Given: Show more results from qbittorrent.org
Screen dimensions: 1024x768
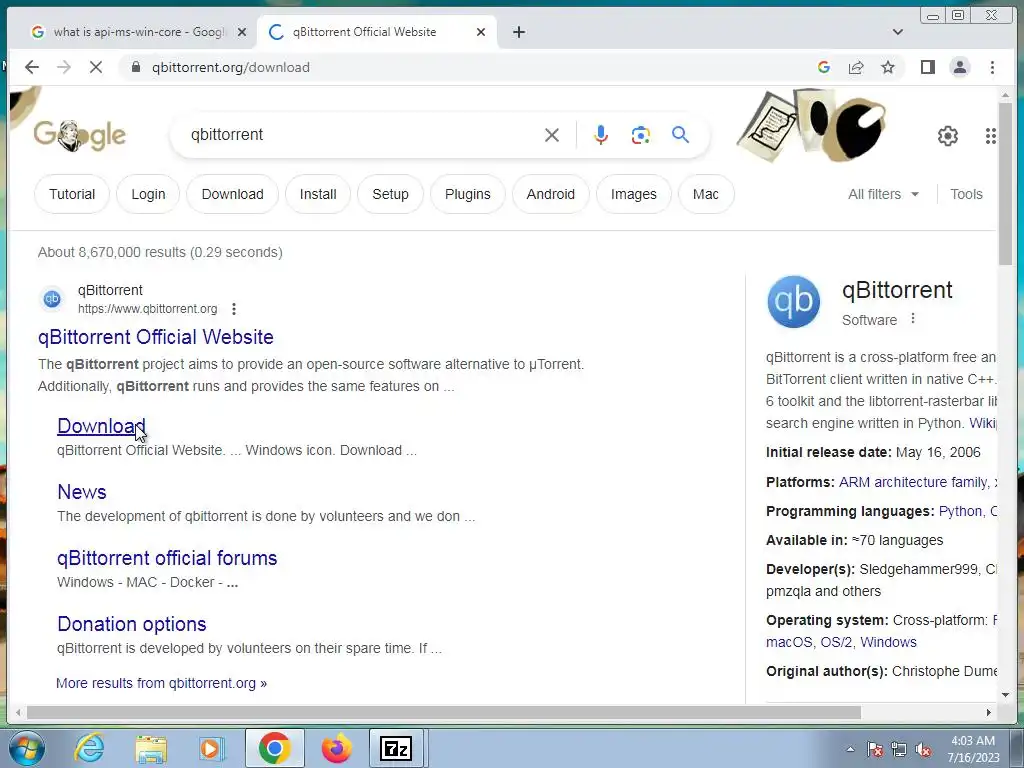Looking at the screenshot, I should 161,683.
